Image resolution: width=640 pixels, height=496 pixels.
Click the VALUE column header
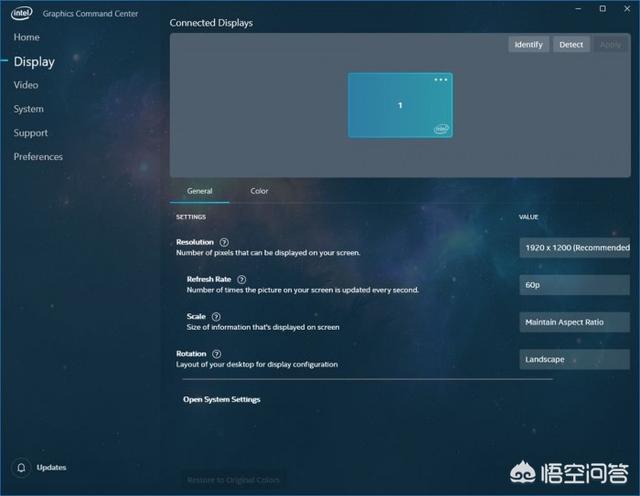(x=529, y=217)
